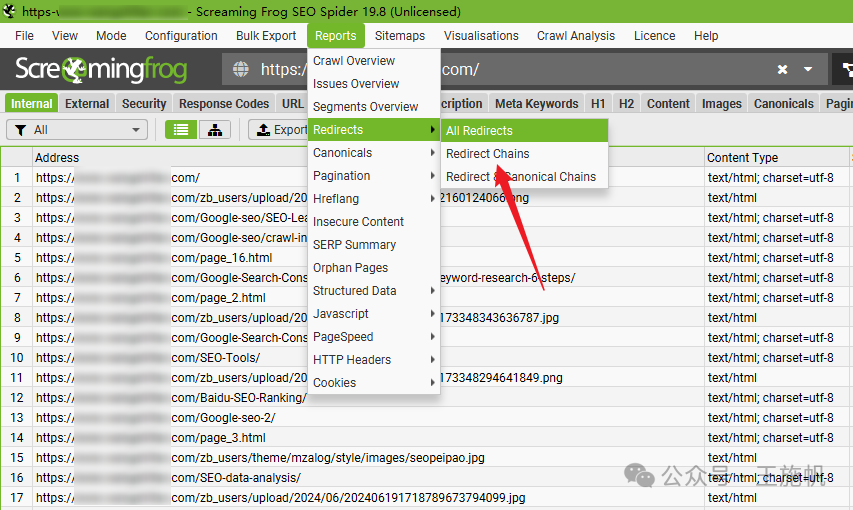Switch to H1 tab
The height and width of the screenshot is (510, 853).
598,103
